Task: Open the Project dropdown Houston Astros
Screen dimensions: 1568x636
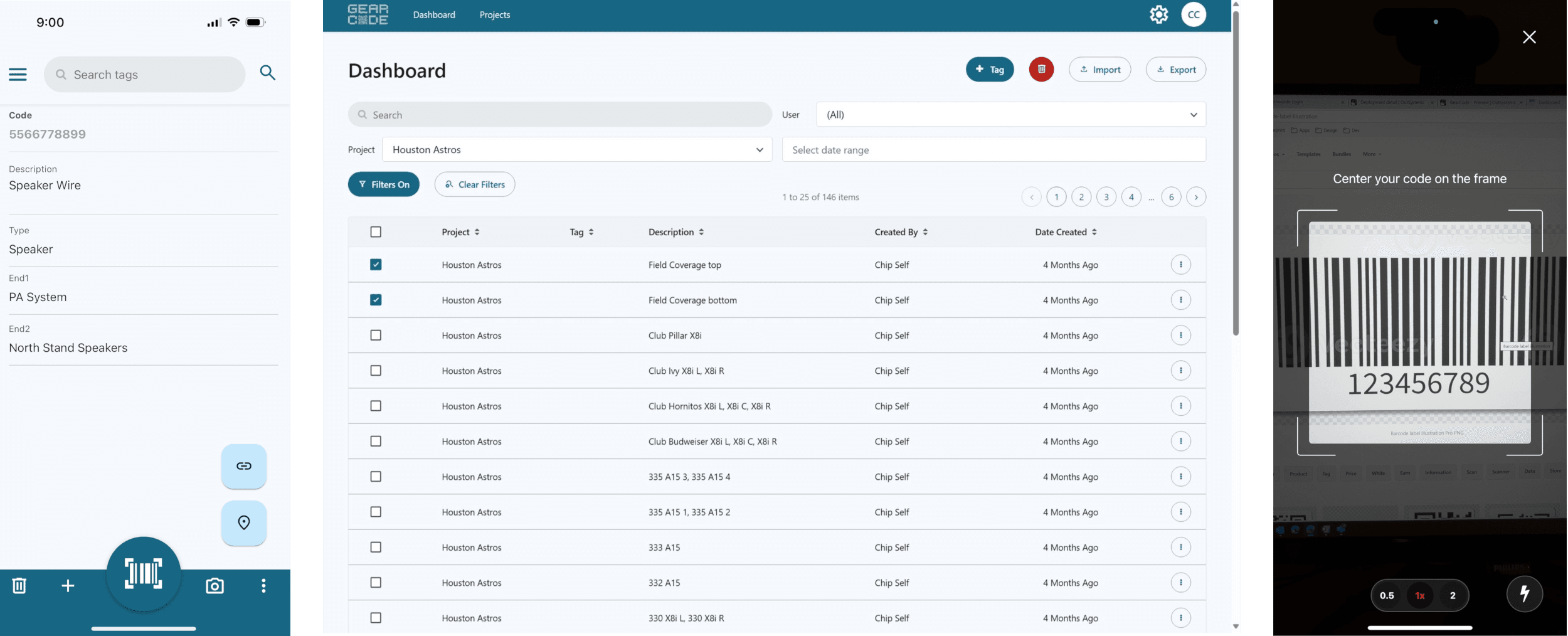Action: tap(577, 150)
